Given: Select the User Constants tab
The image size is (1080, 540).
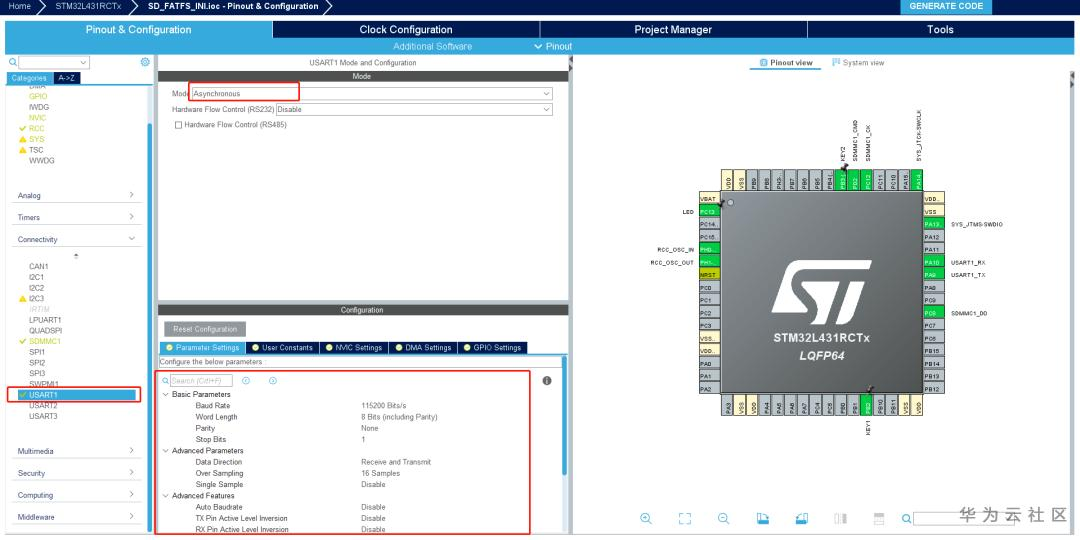Looking at the screenshot, I should click(282, 348).
